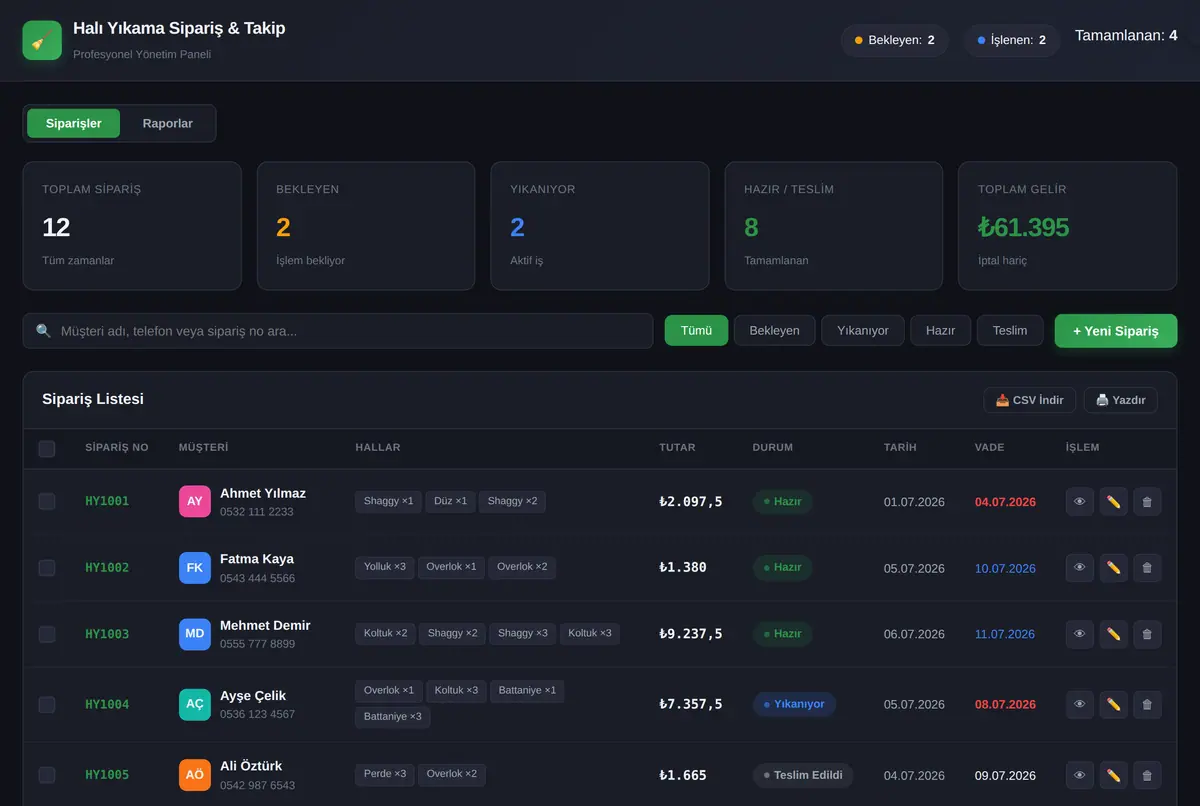This screenshot has width=1200, height=806.
Task: Check the box for order HY1001
Action: tap(47, 501)
